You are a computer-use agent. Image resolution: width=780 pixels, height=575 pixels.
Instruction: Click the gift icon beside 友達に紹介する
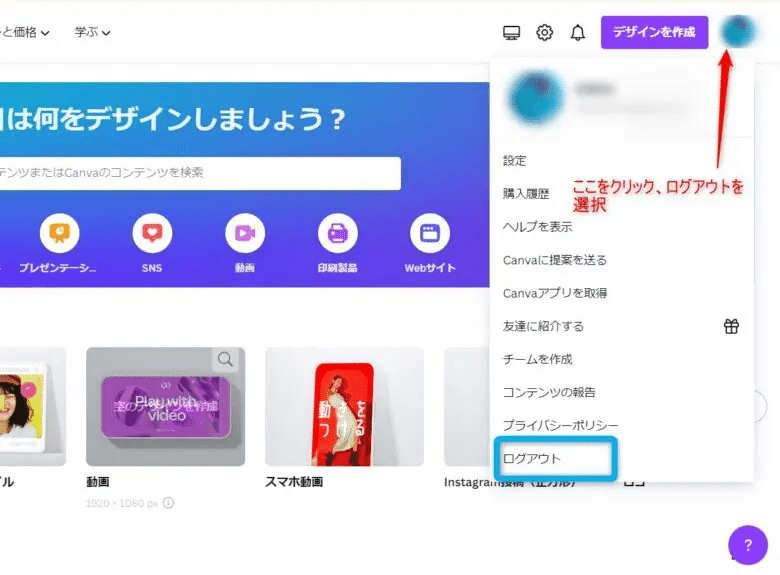pos(731,326)
